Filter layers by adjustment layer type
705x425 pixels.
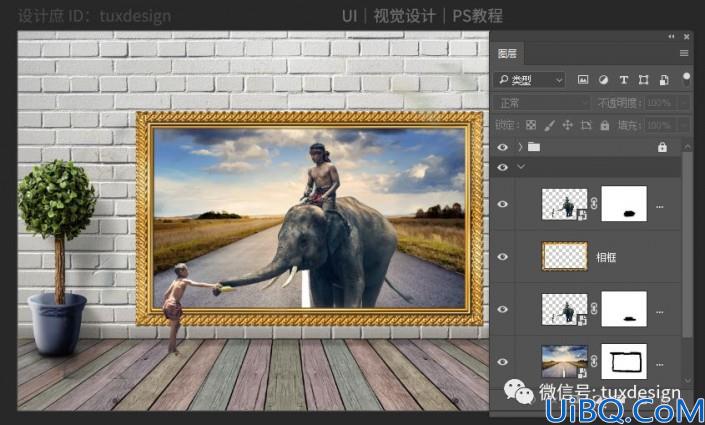point(603,80)
